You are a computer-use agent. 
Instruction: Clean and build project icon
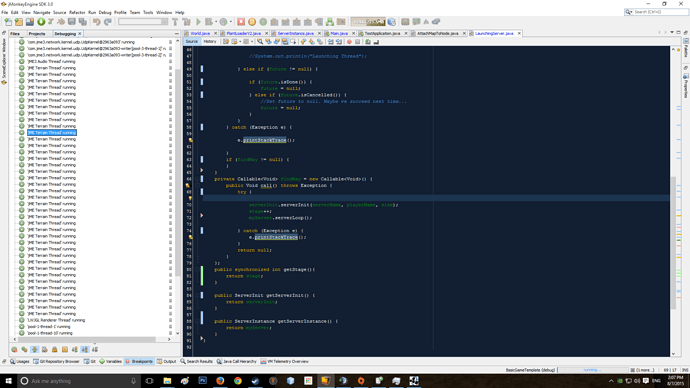186,22
